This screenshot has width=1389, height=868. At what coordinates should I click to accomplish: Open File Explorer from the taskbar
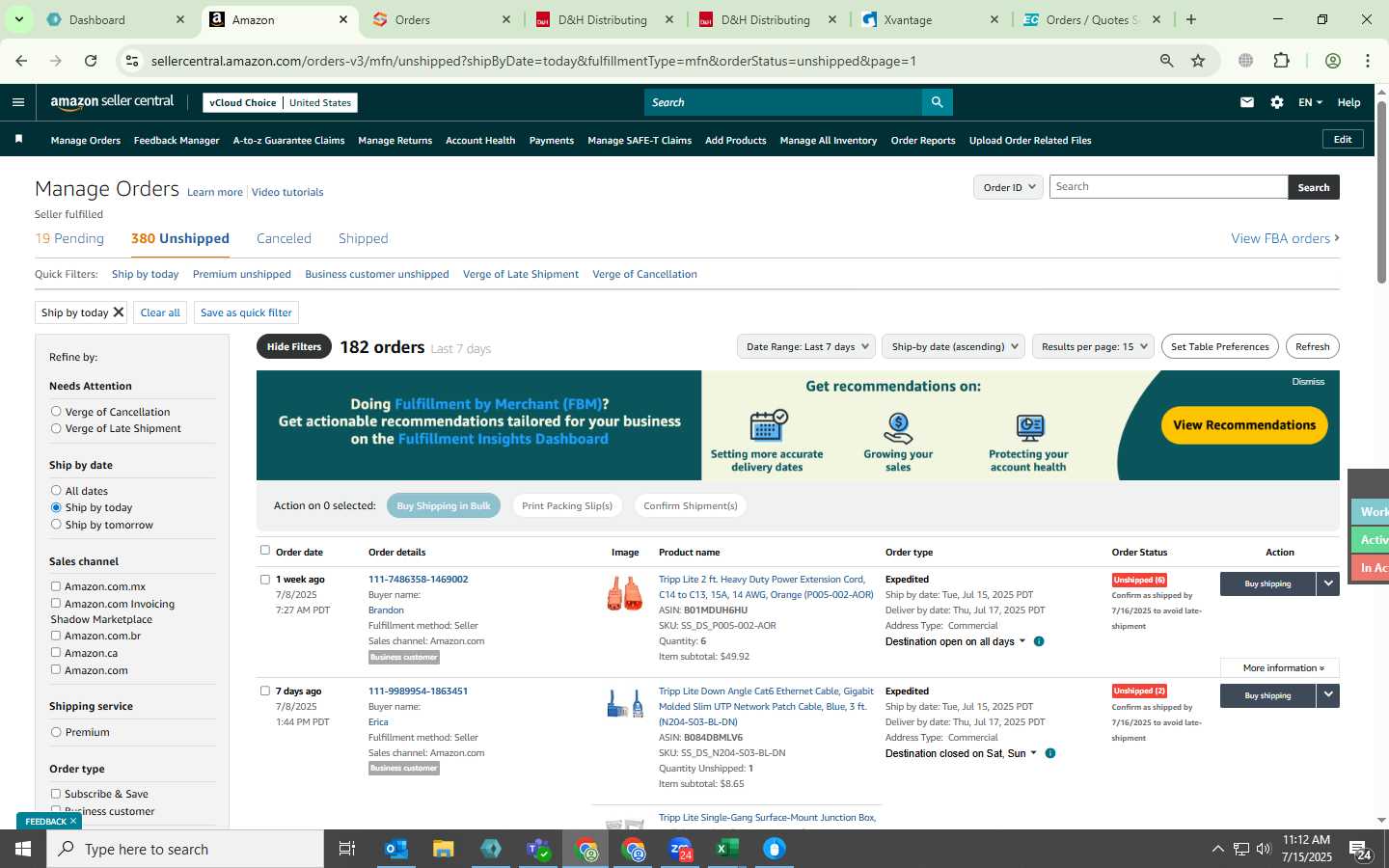pyautogui.click(x=444, y=849)
